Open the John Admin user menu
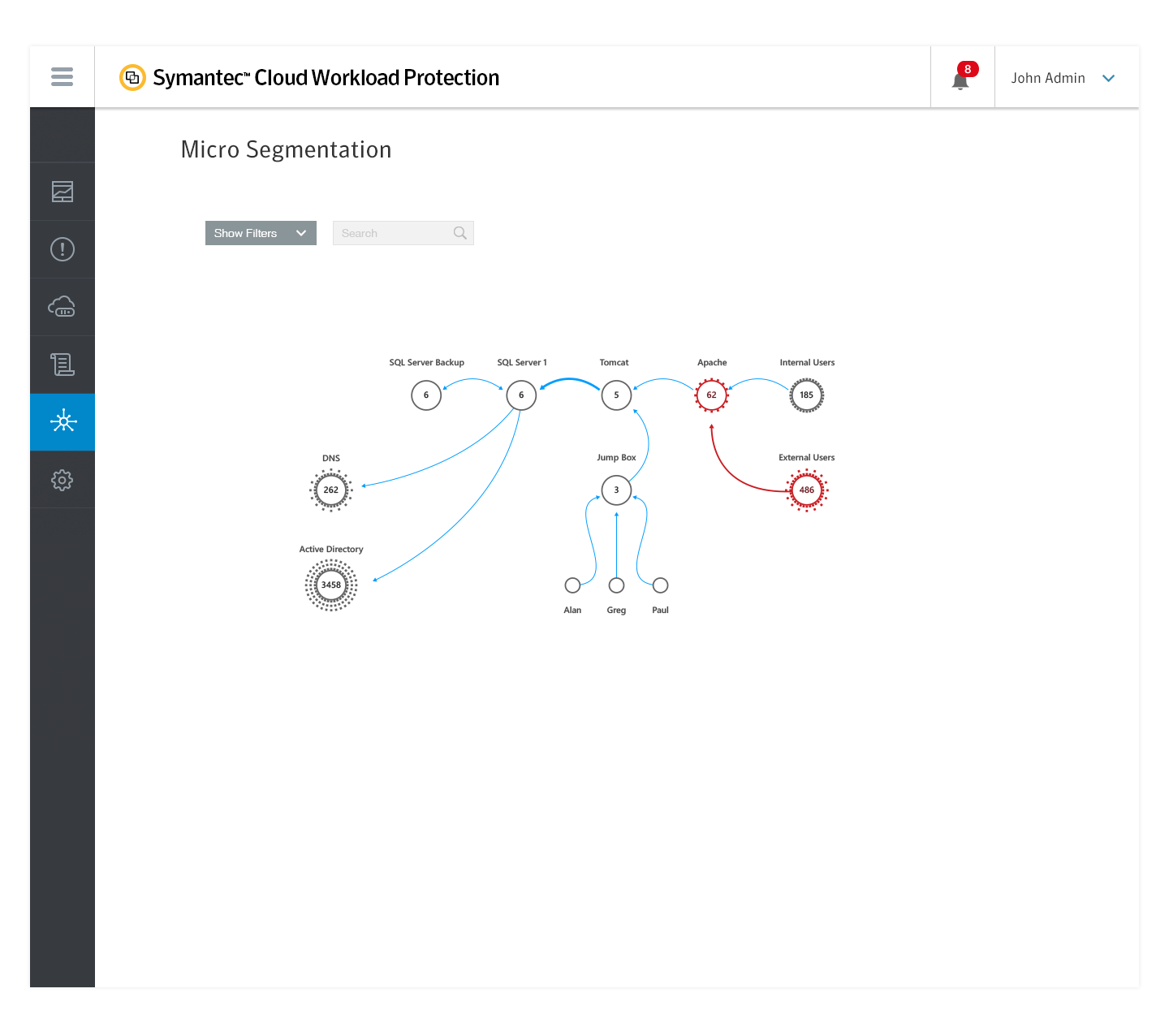 (x=1063, y=78)
